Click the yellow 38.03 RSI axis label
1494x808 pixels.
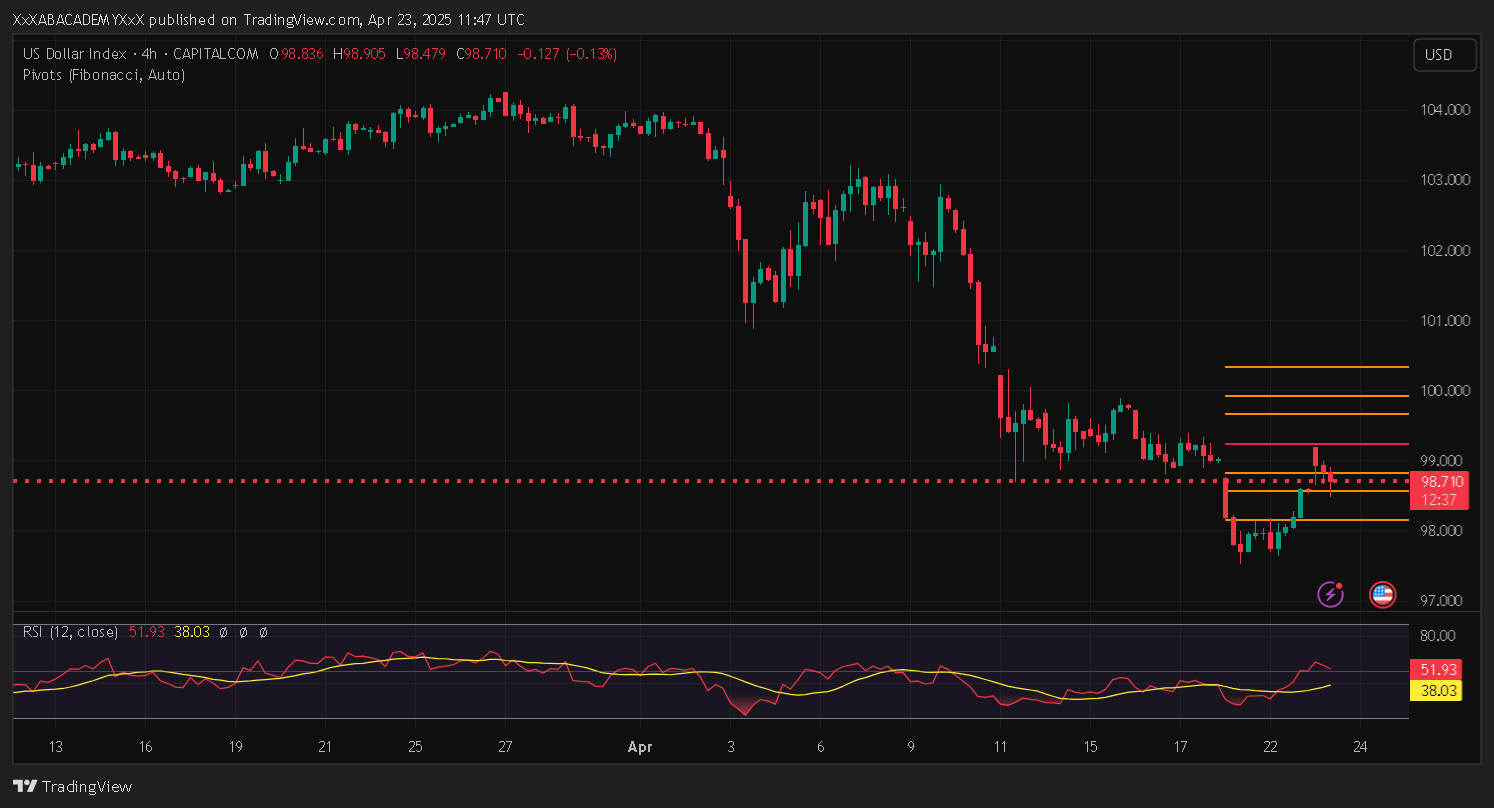[1434, 689]
